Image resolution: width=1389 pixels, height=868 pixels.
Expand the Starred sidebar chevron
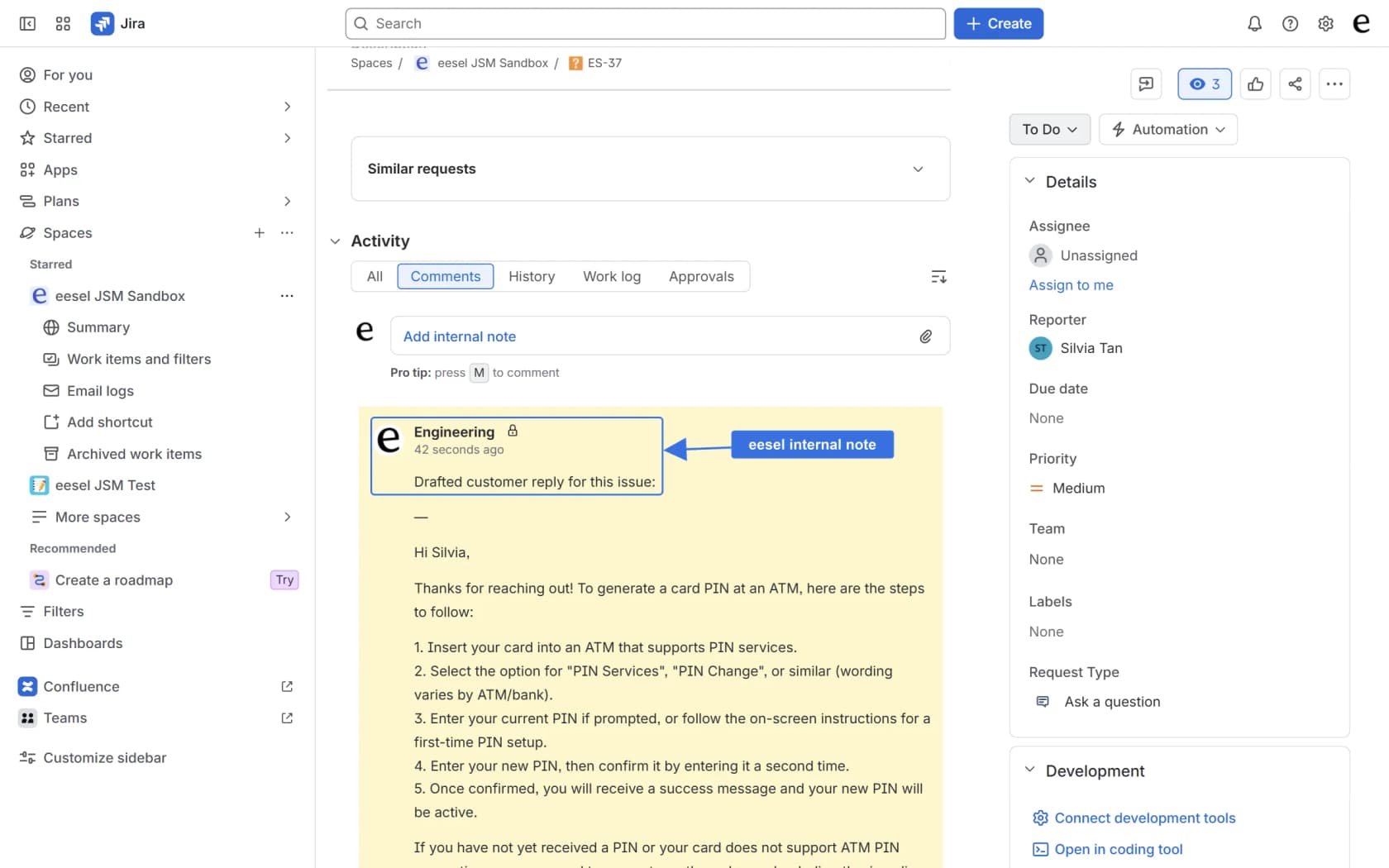click(287, 138)
